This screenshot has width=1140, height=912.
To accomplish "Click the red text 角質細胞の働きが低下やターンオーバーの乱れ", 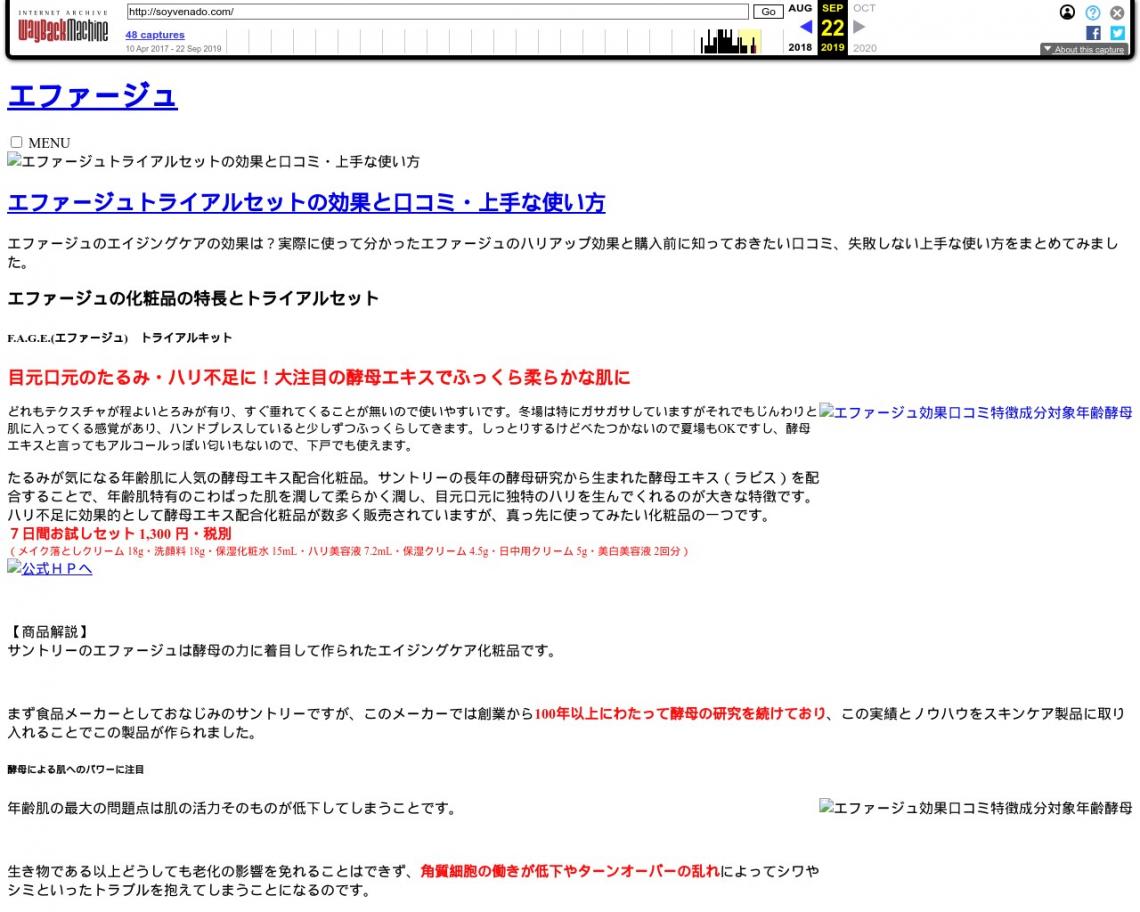I will (x=570, y=871).
